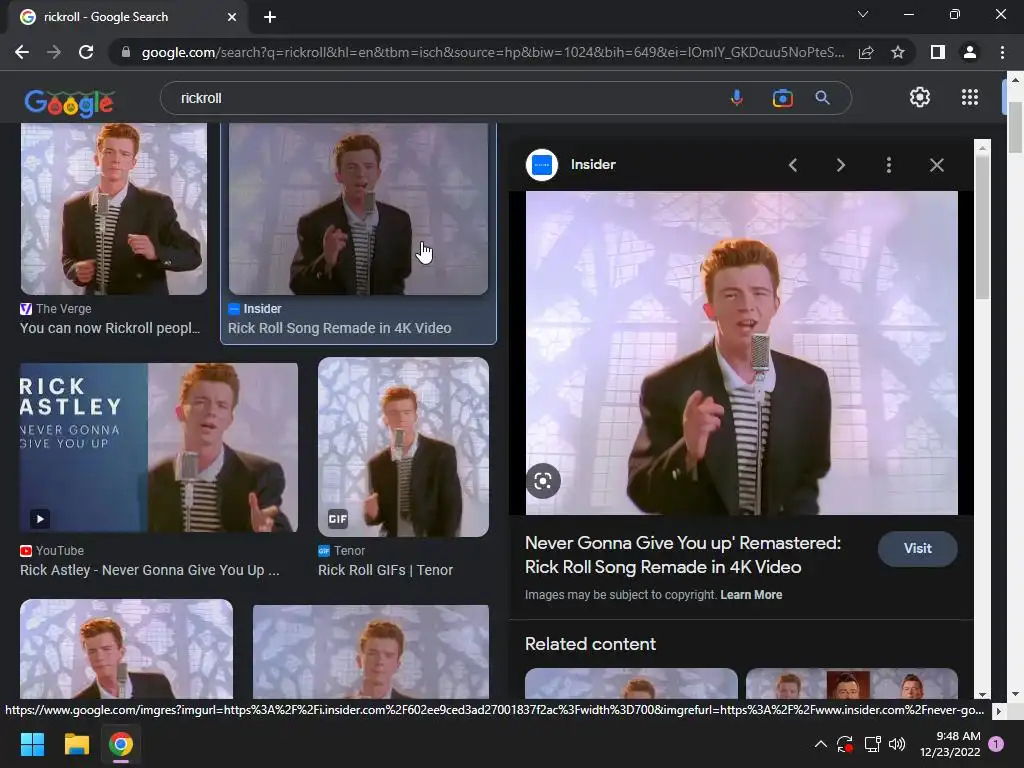Image resolution: width=1024 pixels, height=768 pixels.
Task: Search by image with camera icon
Action: coord(782,98)
